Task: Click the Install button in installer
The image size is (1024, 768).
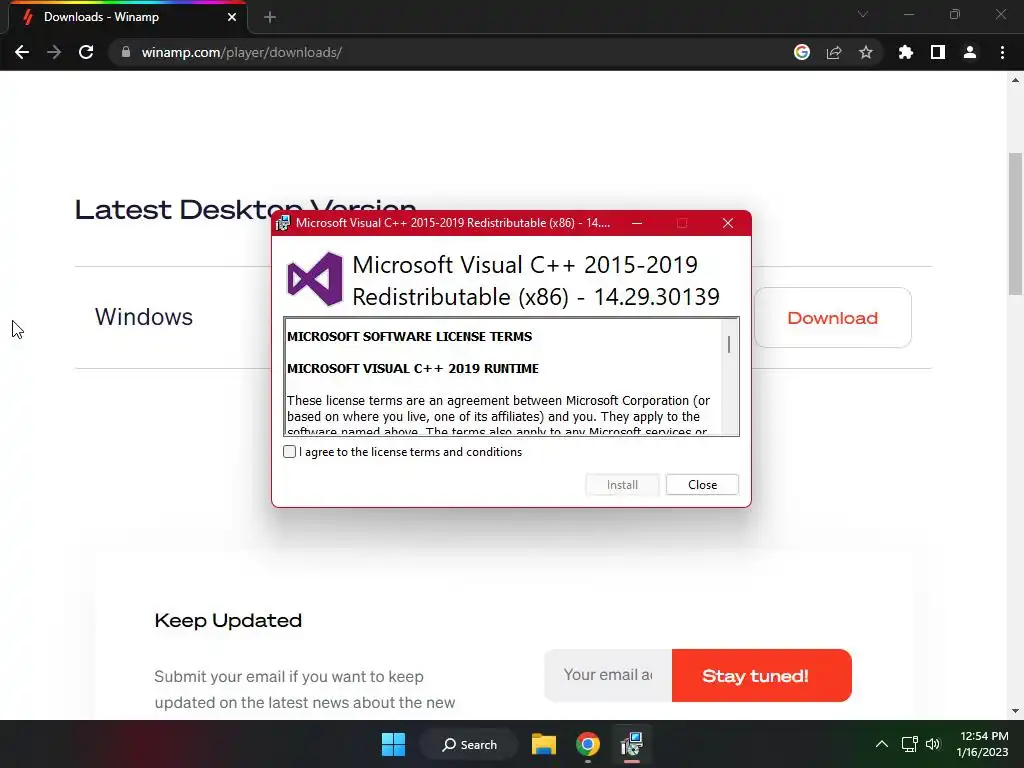Action: [x=622, y=485]
